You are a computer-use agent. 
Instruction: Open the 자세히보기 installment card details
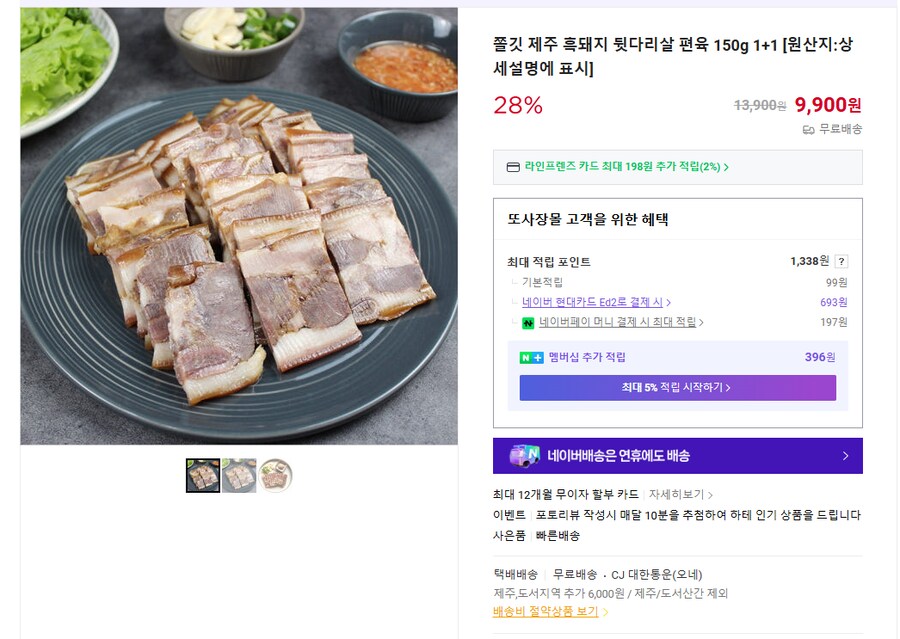[x=677, y=493]
